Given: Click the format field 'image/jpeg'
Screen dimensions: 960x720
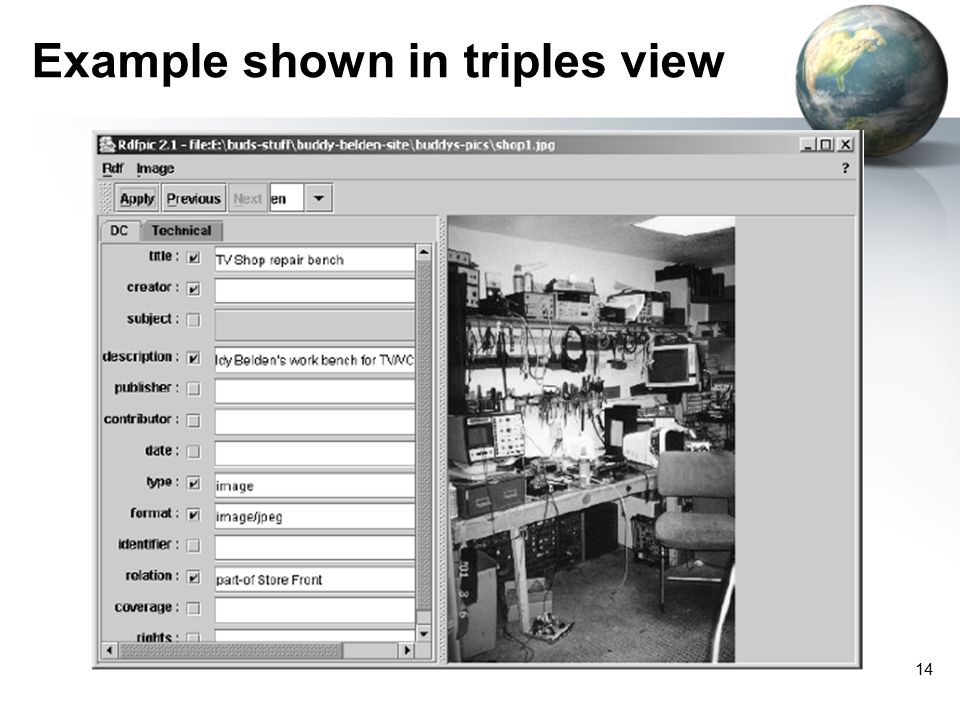Looking at the screenshot, I should (315, 517).
